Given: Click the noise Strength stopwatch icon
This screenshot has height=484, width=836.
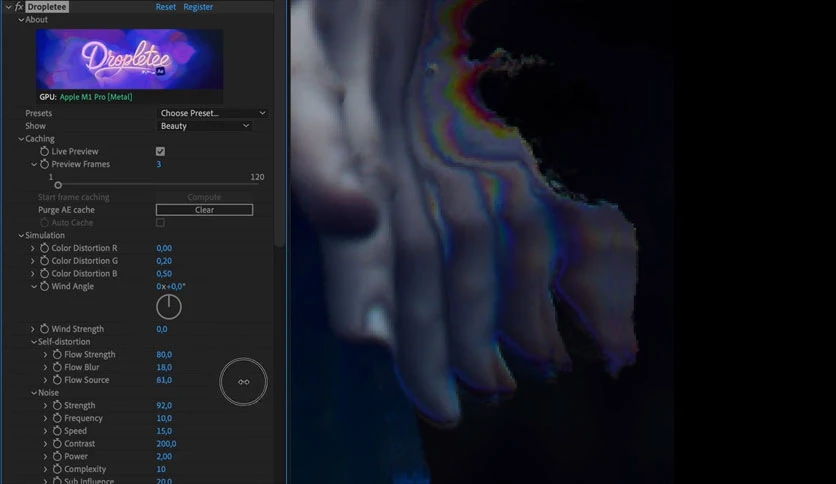Looking at the screenshot, I should pos(57,406).
